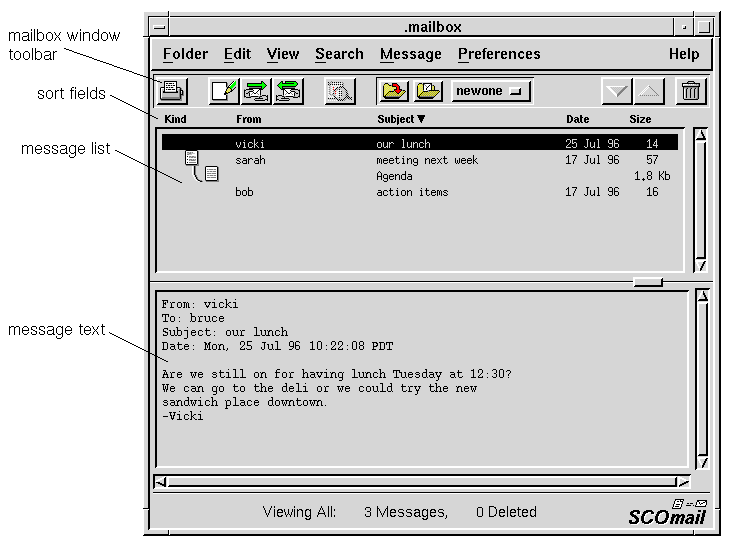Go to next message with down arrow

617,92
